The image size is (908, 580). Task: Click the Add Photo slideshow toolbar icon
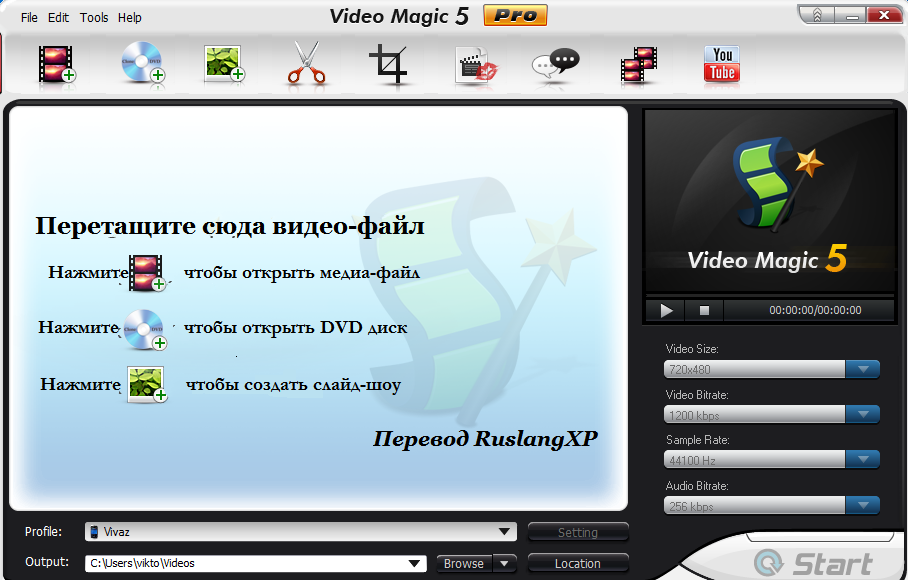pyautogui.click(x=225, y=63)
